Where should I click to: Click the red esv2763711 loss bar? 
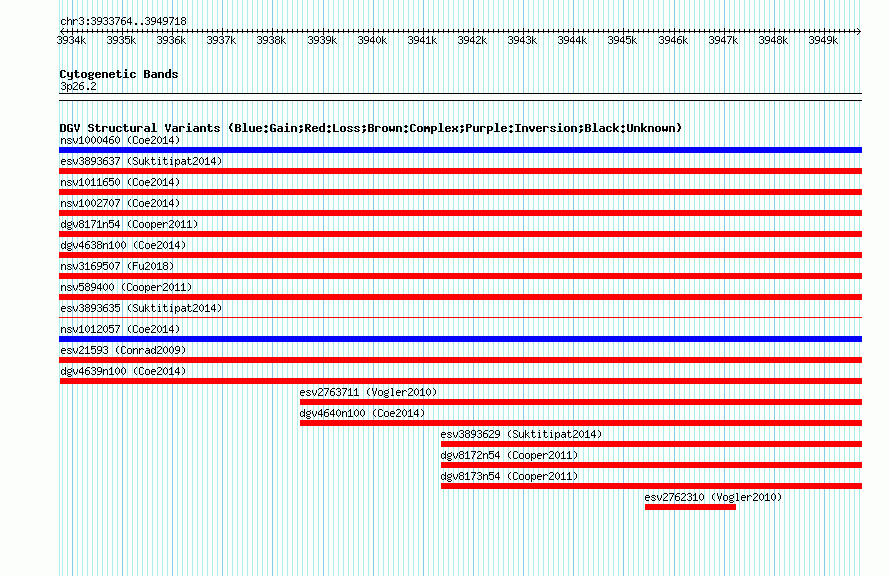click(581, 402)
